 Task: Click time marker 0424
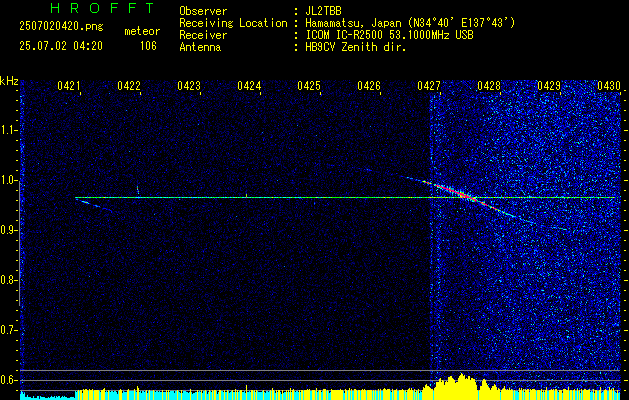pyautogui.click(x=249, y=86)
